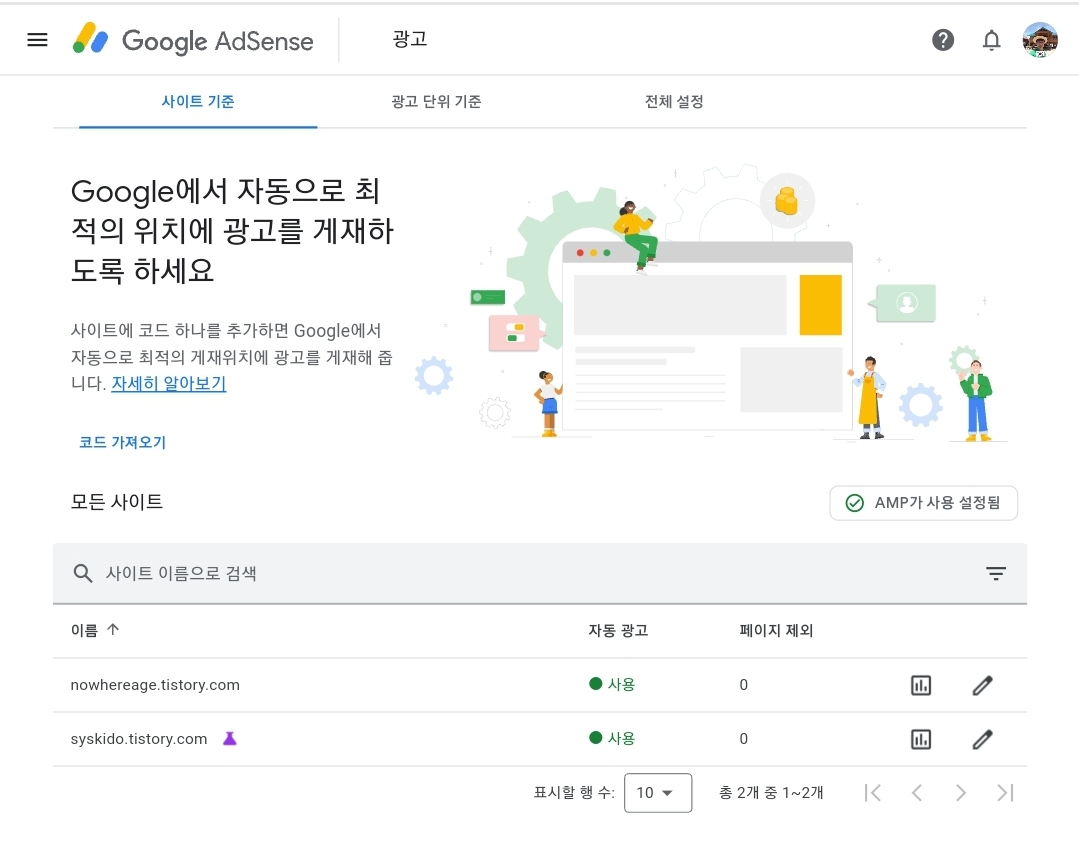Switch to 전체 설정 tab
The height and width of the screenshot is (849, 1079).
[674, 102]
